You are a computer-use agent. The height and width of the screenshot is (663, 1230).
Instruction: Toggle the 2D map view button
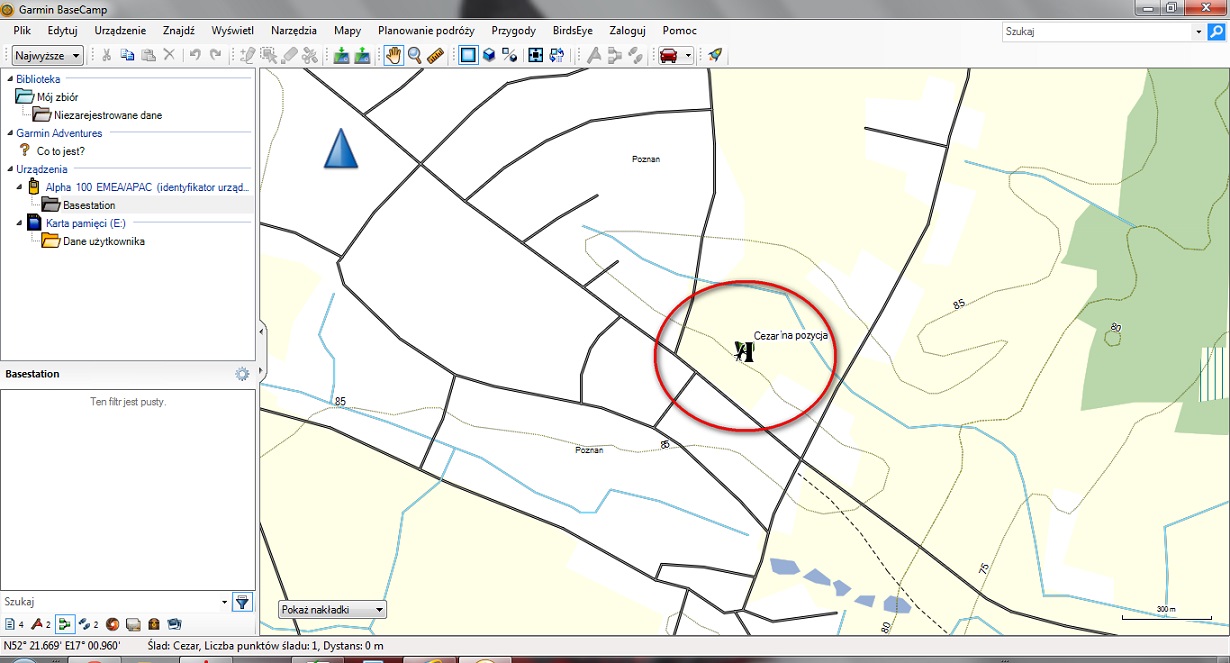[x=467, y=56]
